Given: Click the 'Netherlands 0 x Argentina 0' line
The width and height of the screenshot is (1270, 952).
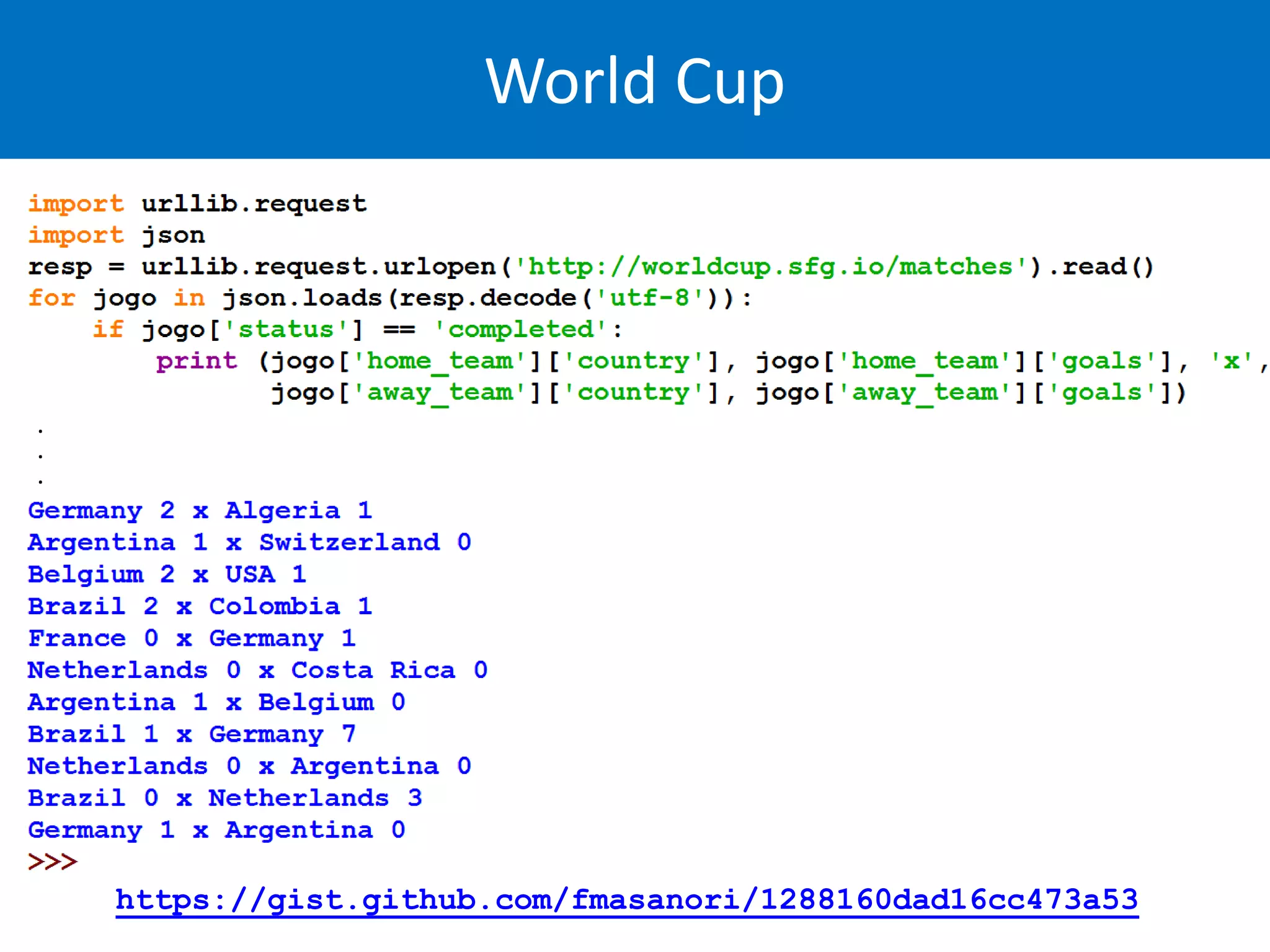Looking at the screenshot, I should [x=249, y=767].
